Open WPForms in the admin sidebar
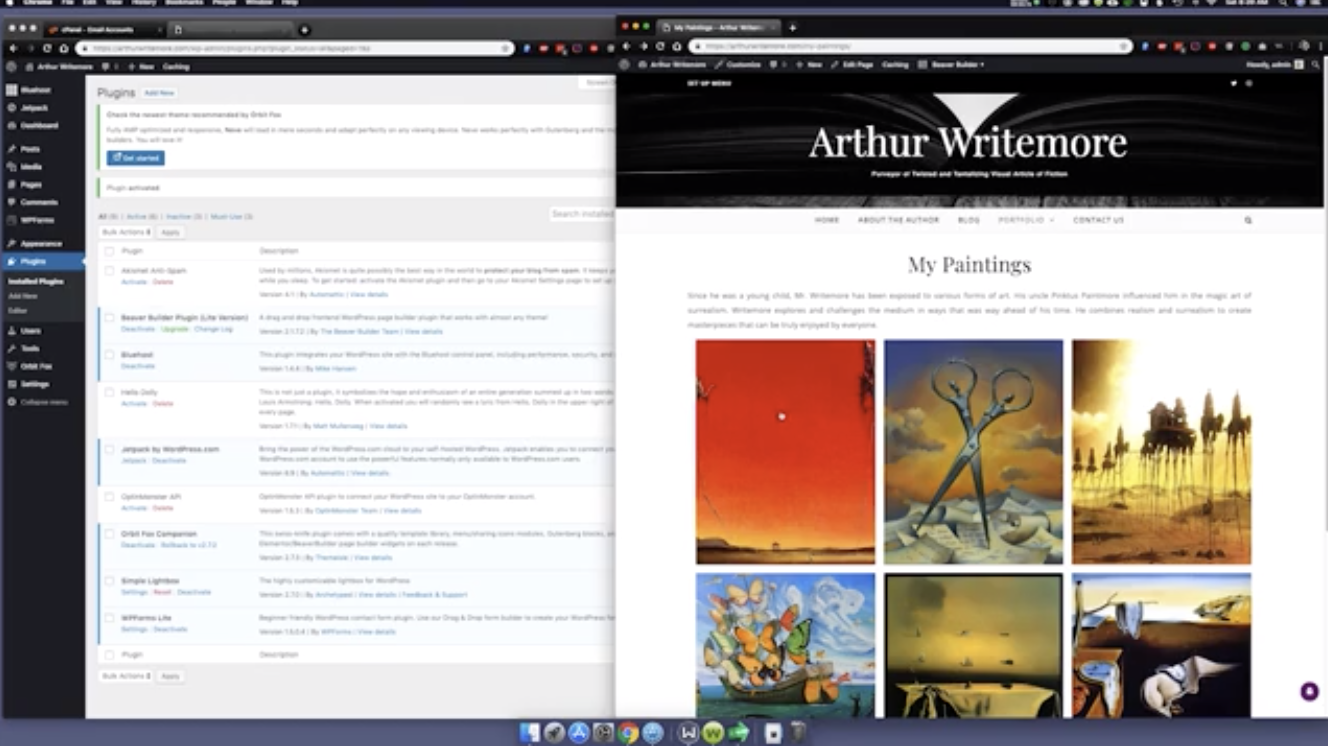The image size is (1328, 746). click(x=37, y=220)
